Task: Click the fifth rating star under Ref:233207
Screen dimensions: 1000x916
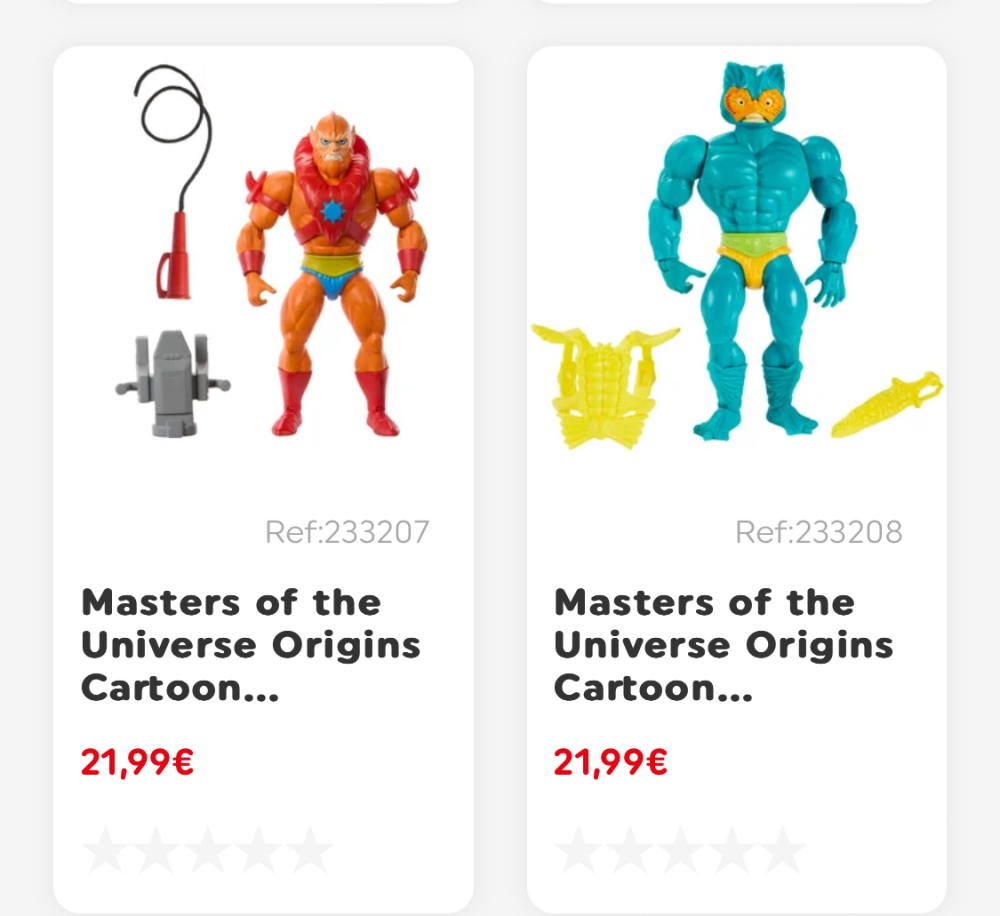Action: pyautogui.click(x=310, y=850)
